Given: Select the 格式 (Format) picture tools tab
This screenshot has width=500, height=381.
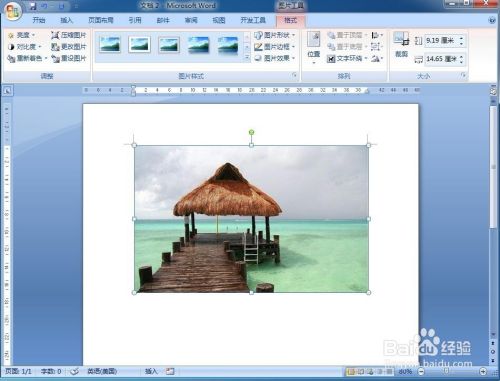Looking at the screenshot, I should [x=290, y=20].
